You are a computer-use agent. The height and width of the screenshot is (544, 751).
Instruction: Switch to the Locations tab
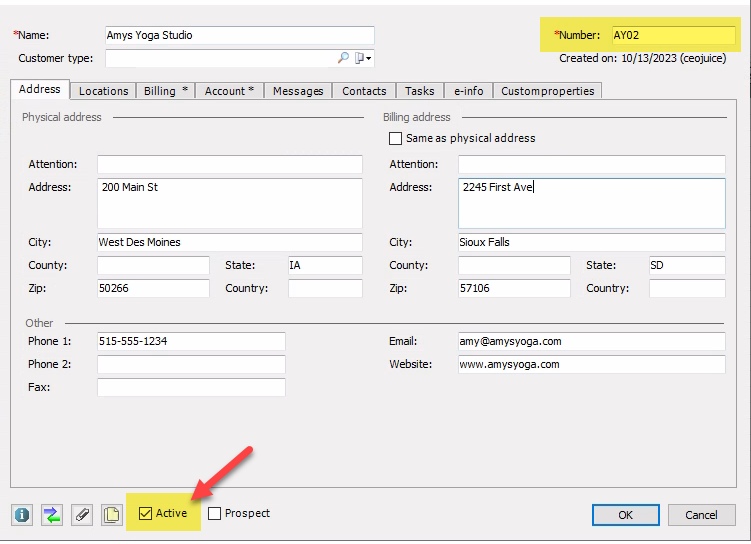[103, 91]
